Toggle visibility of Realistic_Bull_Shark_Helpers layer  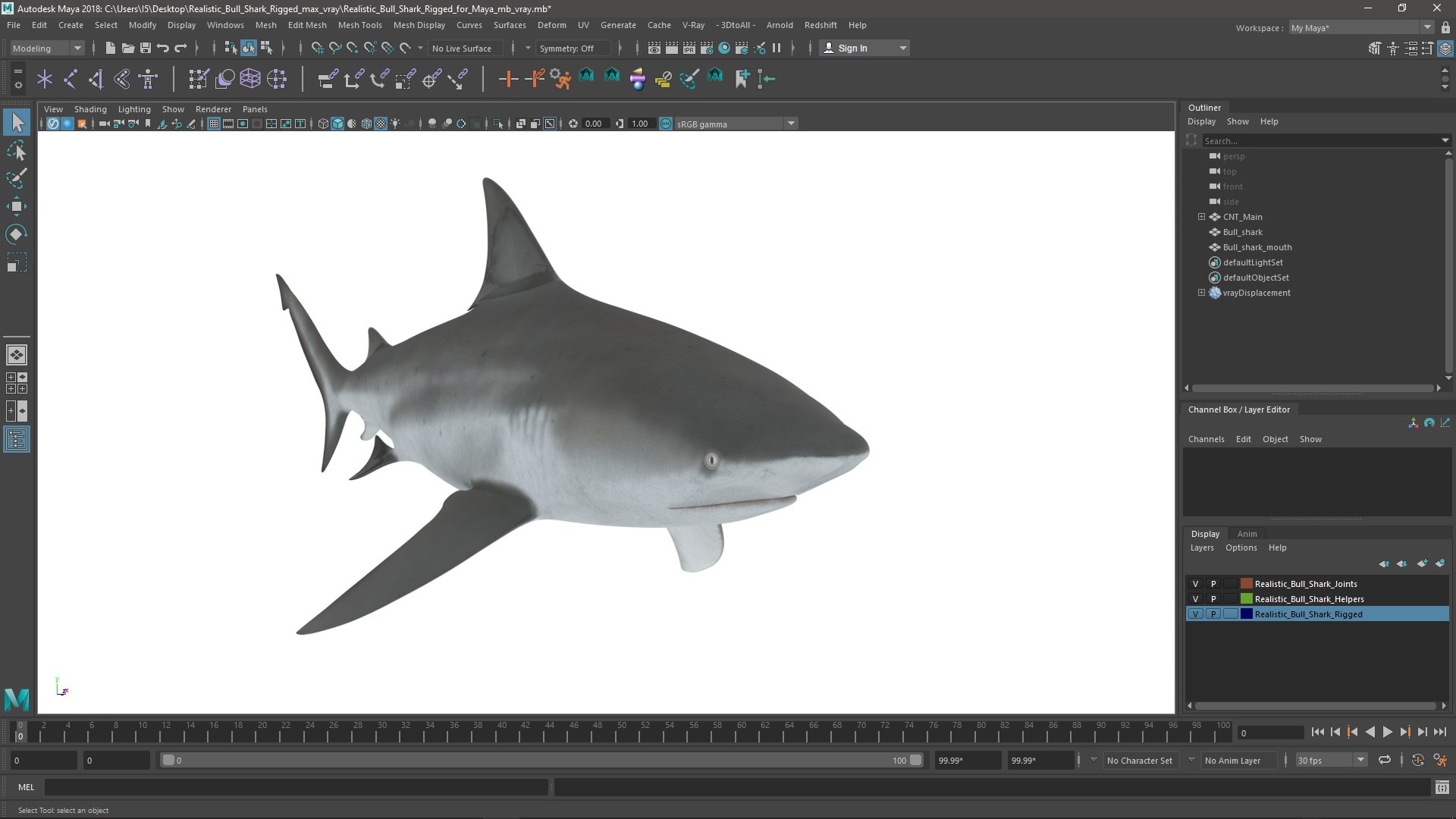coord(1195,599)
